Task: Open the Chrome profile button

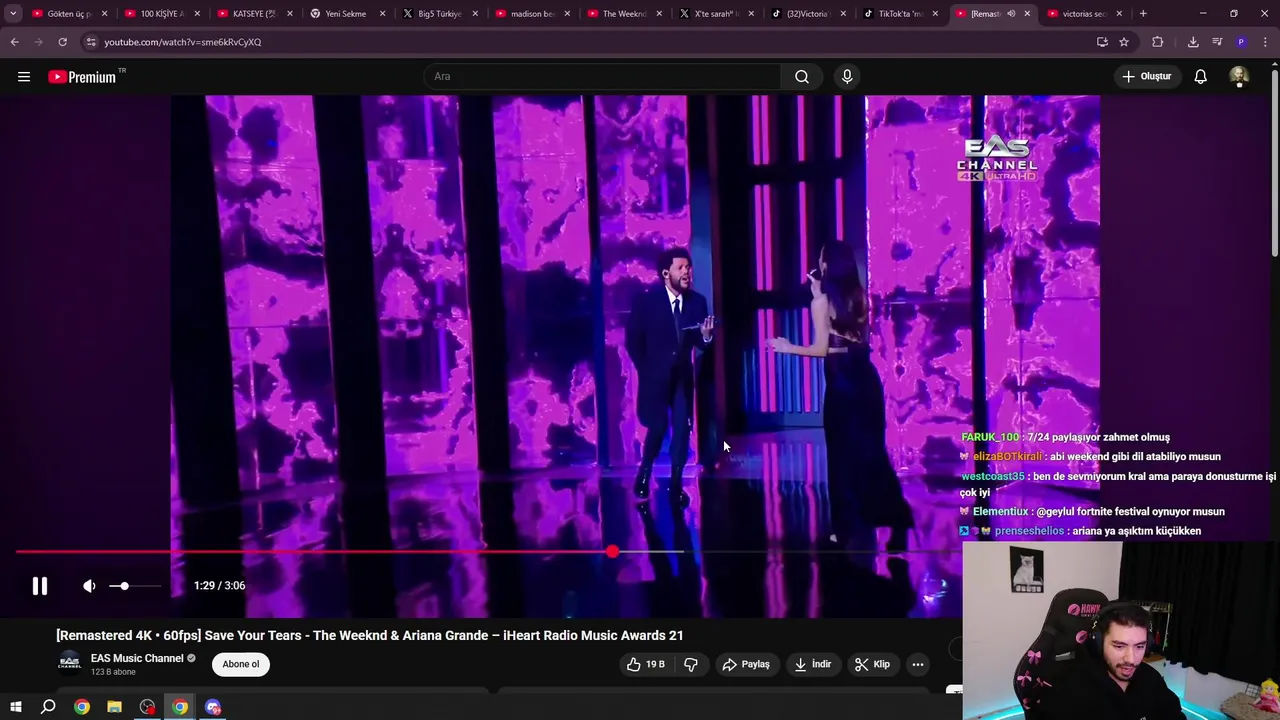Action: click(1241, 42)
